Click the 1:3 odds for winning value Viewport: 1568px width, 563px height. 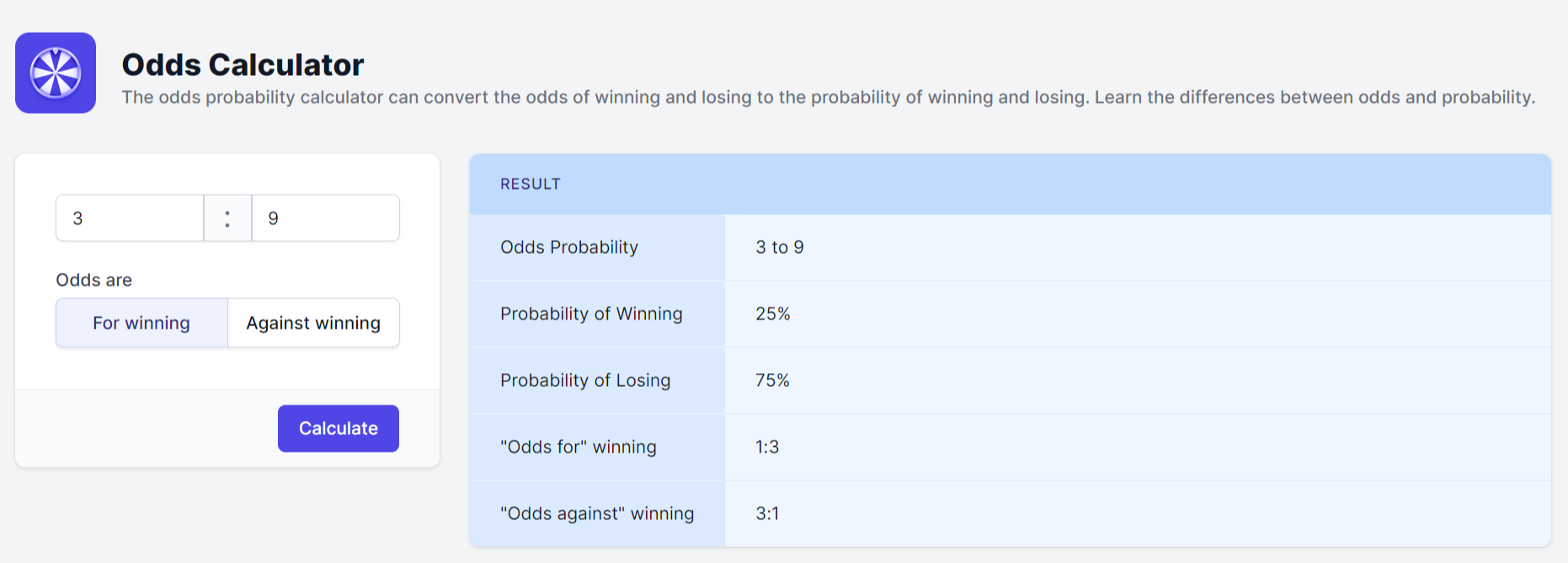tap(767, 447)
